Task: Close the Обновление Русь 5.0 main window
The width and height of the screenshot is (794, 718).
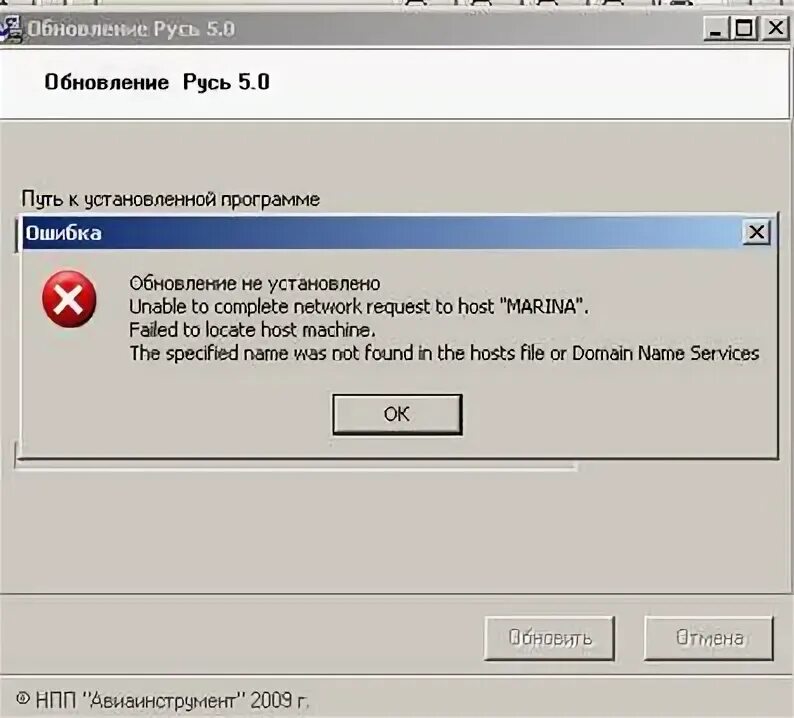Action: (775, 28)
